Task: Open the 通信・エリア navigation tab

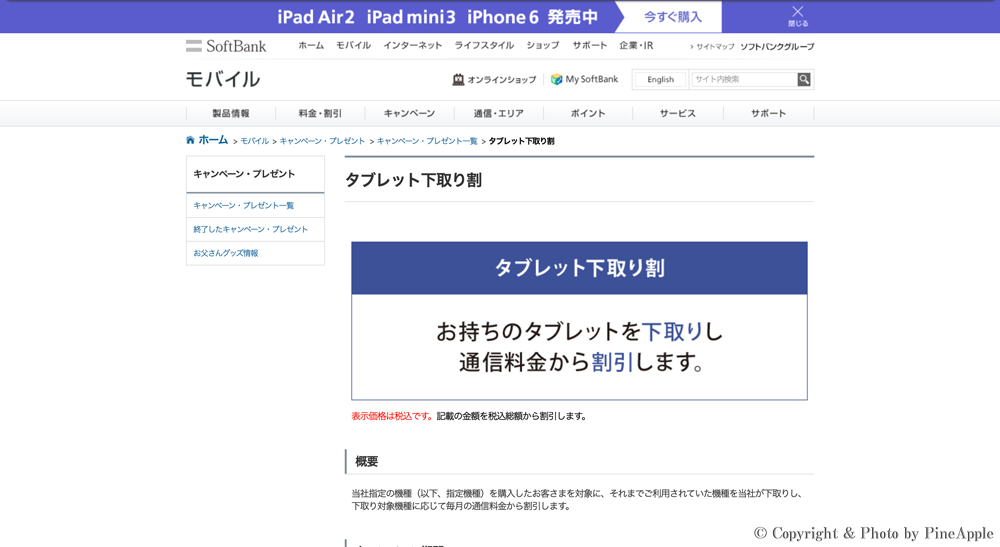Action: tap(498, 114)
